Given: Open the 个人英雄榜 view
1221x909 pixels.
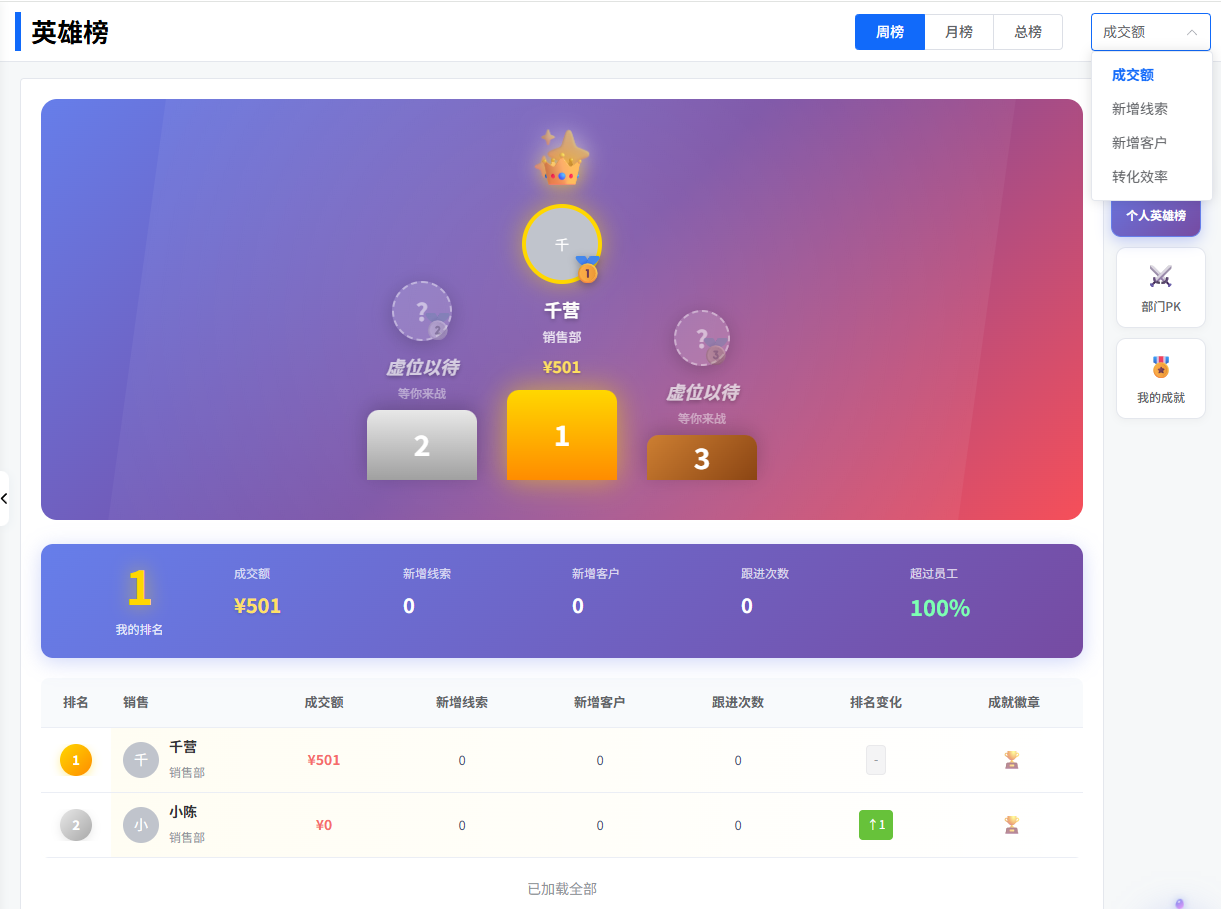Looking at the screenshot, I should 1156,216.
